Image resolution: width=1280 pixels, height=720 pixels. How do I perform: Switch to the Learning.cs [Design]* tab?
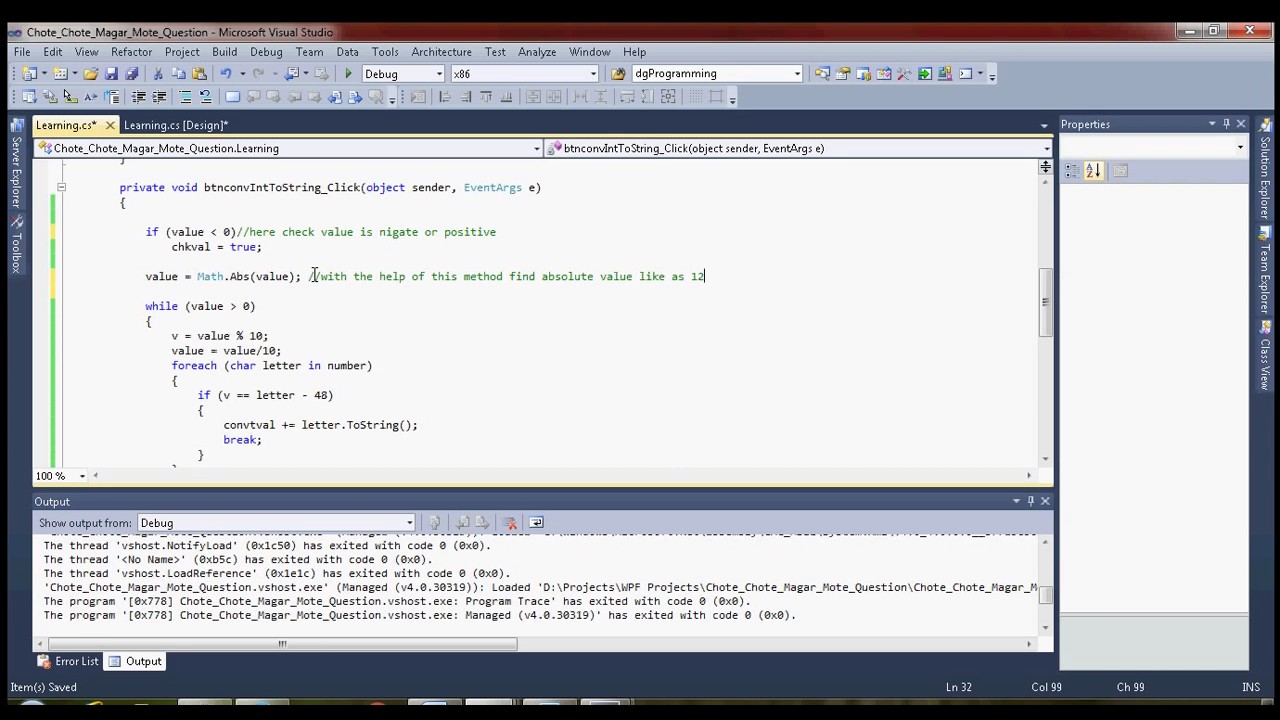(x=176, y=125)
